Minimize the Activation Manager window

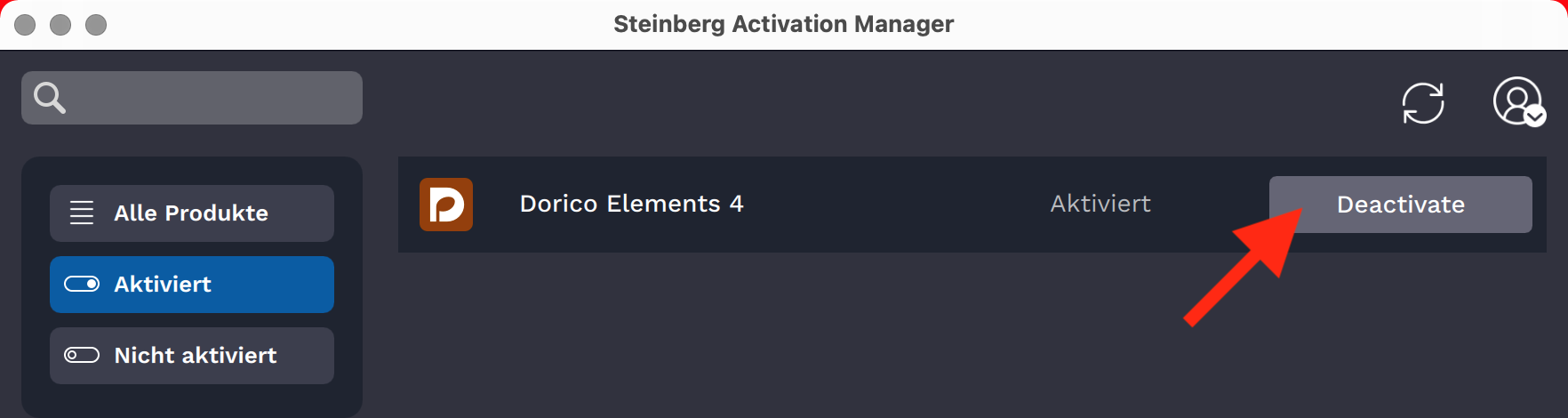(60, 25)
